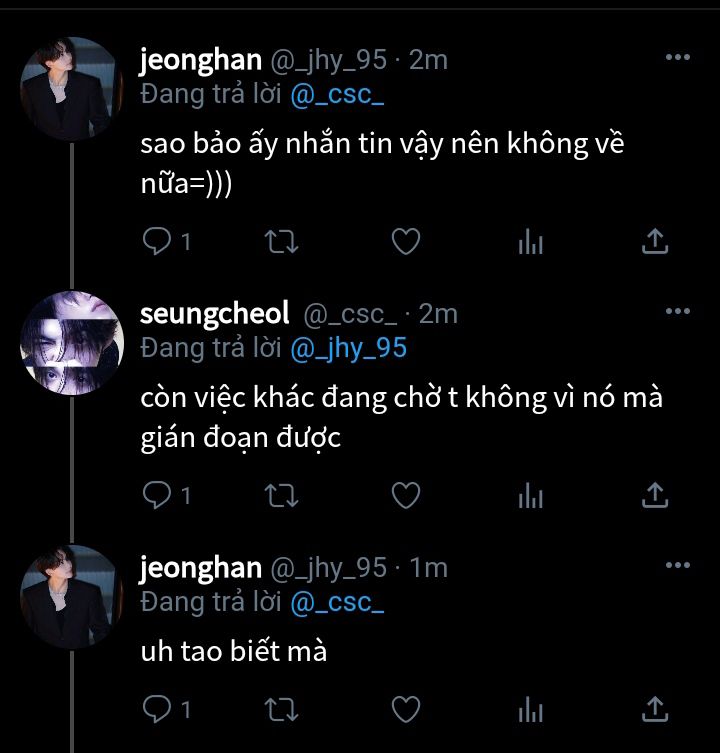Share seungcheol's tweet

tap(653, 494)
